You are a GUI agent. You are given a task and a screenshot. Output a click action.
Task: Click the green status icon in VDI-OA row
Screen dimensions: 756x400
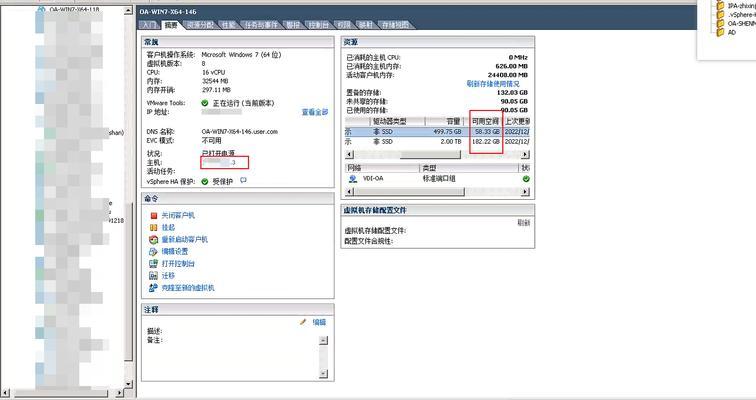pyautogui.click(x=526, y=179)
